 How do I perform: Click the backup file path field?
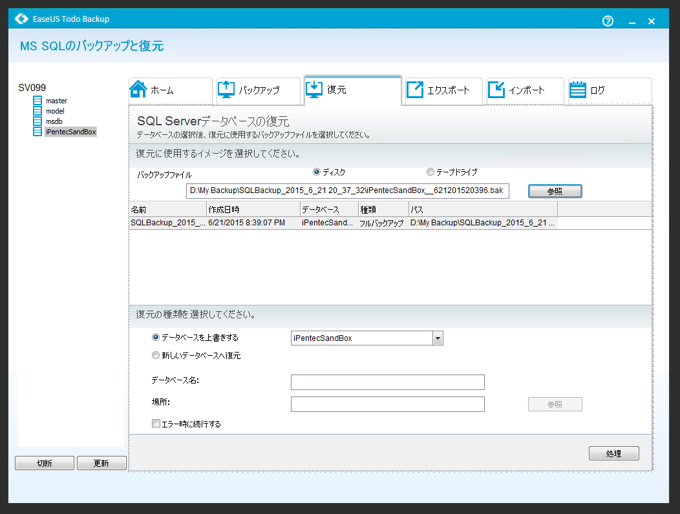(348, 191)
